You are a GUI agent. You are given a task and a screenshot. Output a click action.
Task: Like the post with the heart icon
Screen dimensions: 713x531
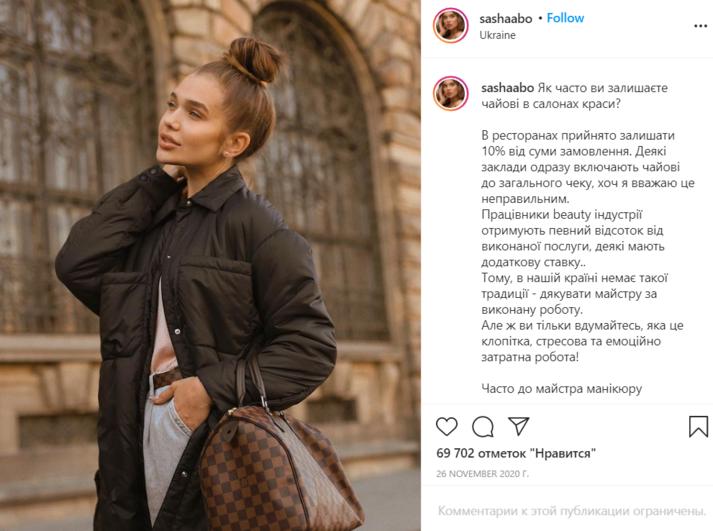[447, 426]
